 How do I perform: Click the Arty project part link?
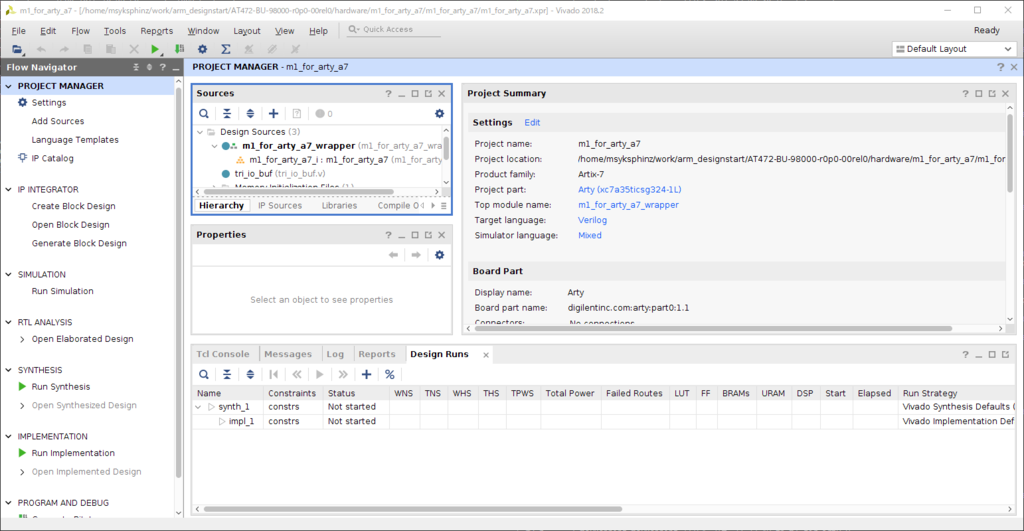[630, 189]
